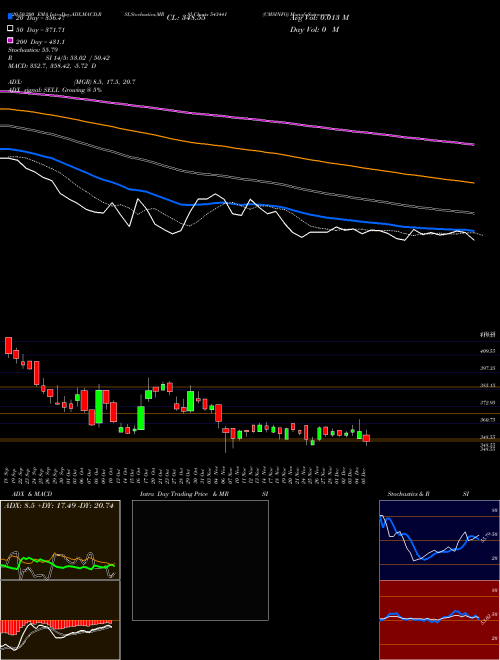Click the ADX +DY -DY values header

click(59, 506)
